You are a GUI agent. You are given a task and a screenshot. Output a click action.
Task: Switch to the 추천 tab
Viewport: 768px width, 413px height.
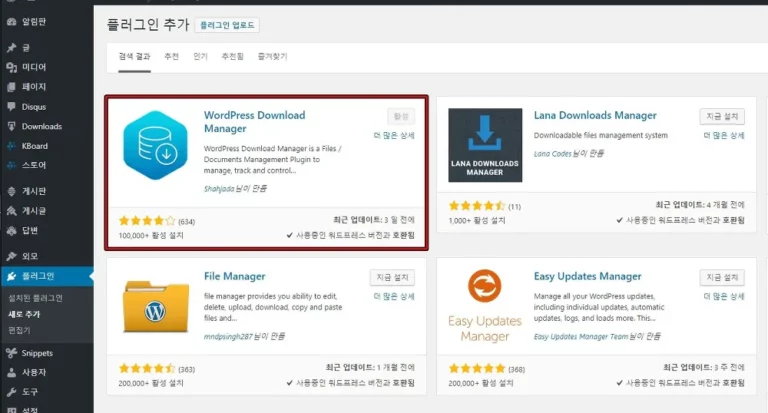[171, 57]
